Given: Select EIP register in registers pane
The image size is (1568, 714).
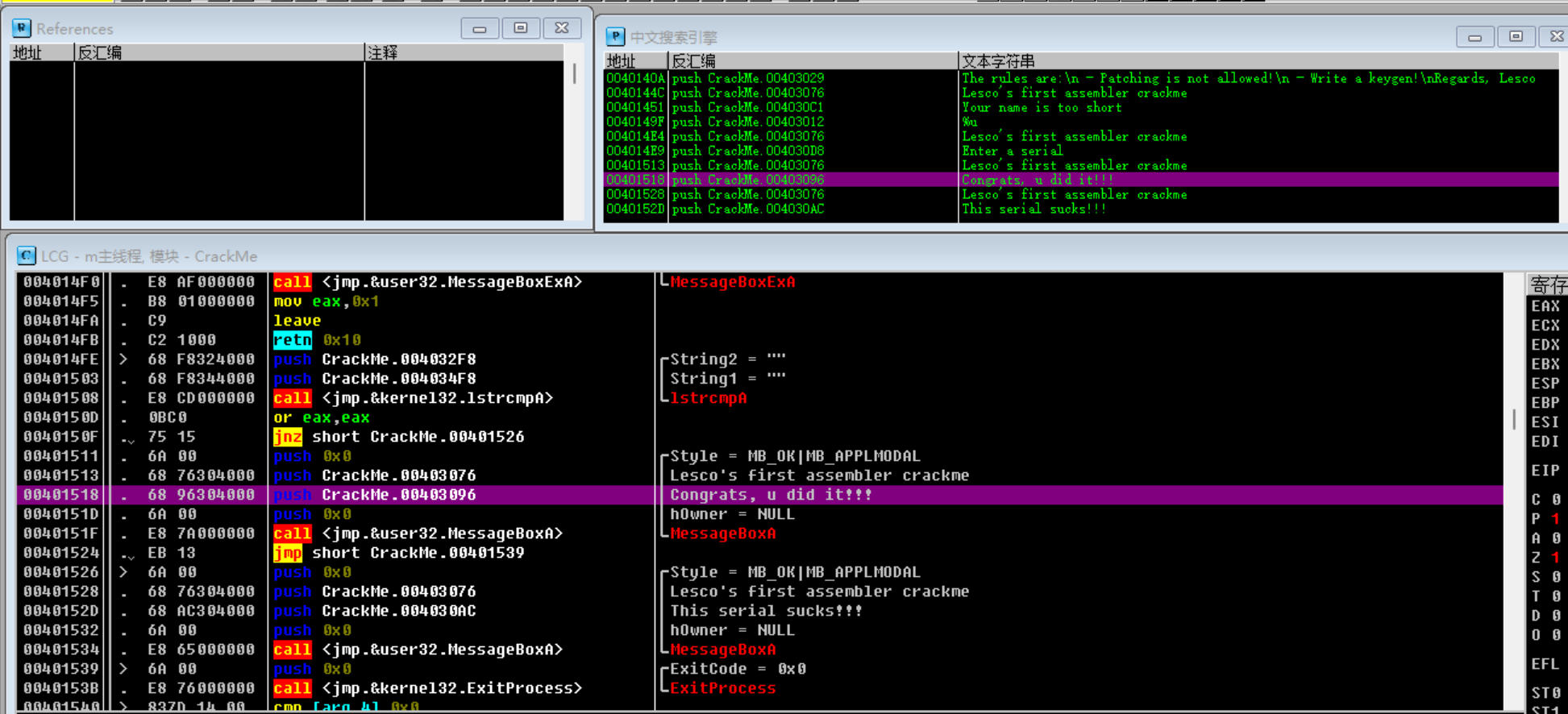Looking at the screenshot, I should point(1545,470).
